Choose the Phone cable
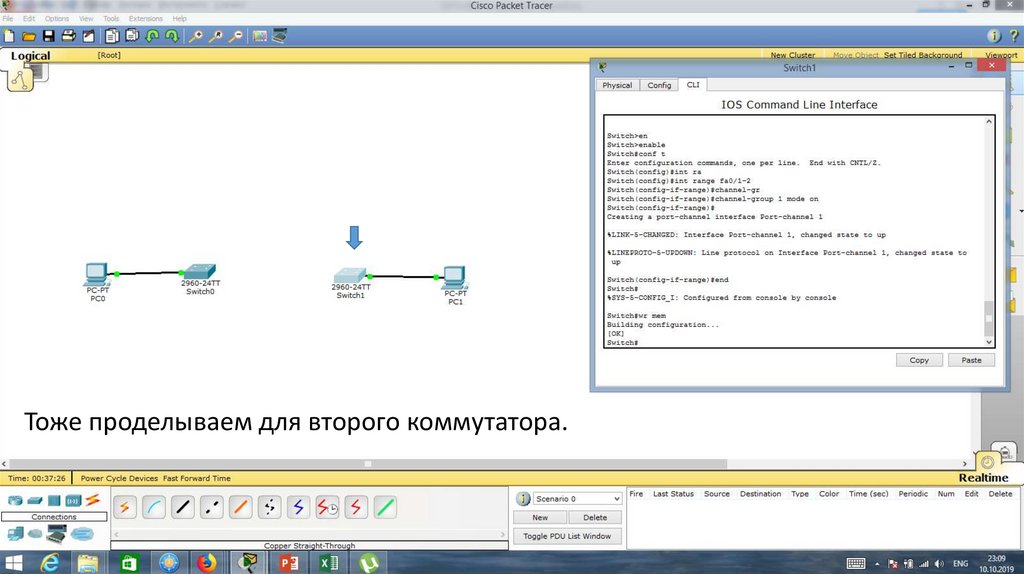This screenshot has width=1024, height=574. coord(269,507)
